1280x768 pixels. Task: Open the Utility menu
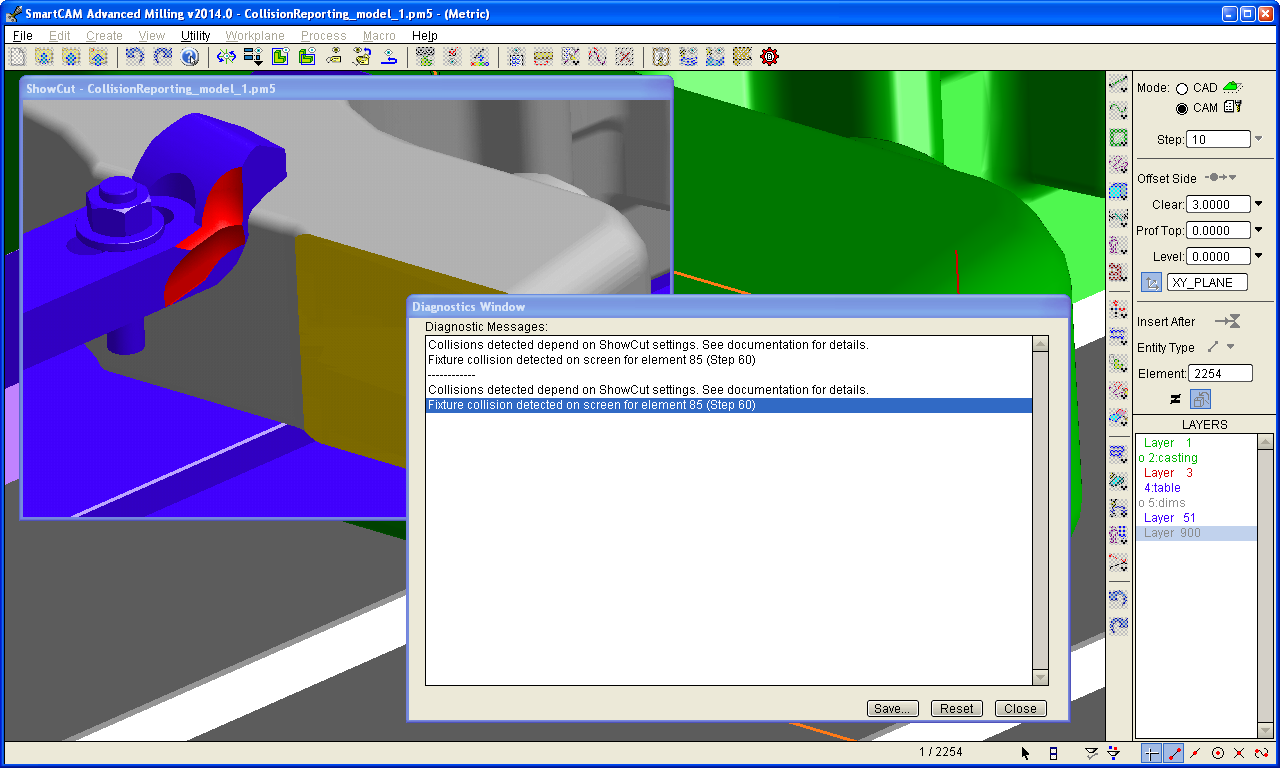tap(195, 36)
